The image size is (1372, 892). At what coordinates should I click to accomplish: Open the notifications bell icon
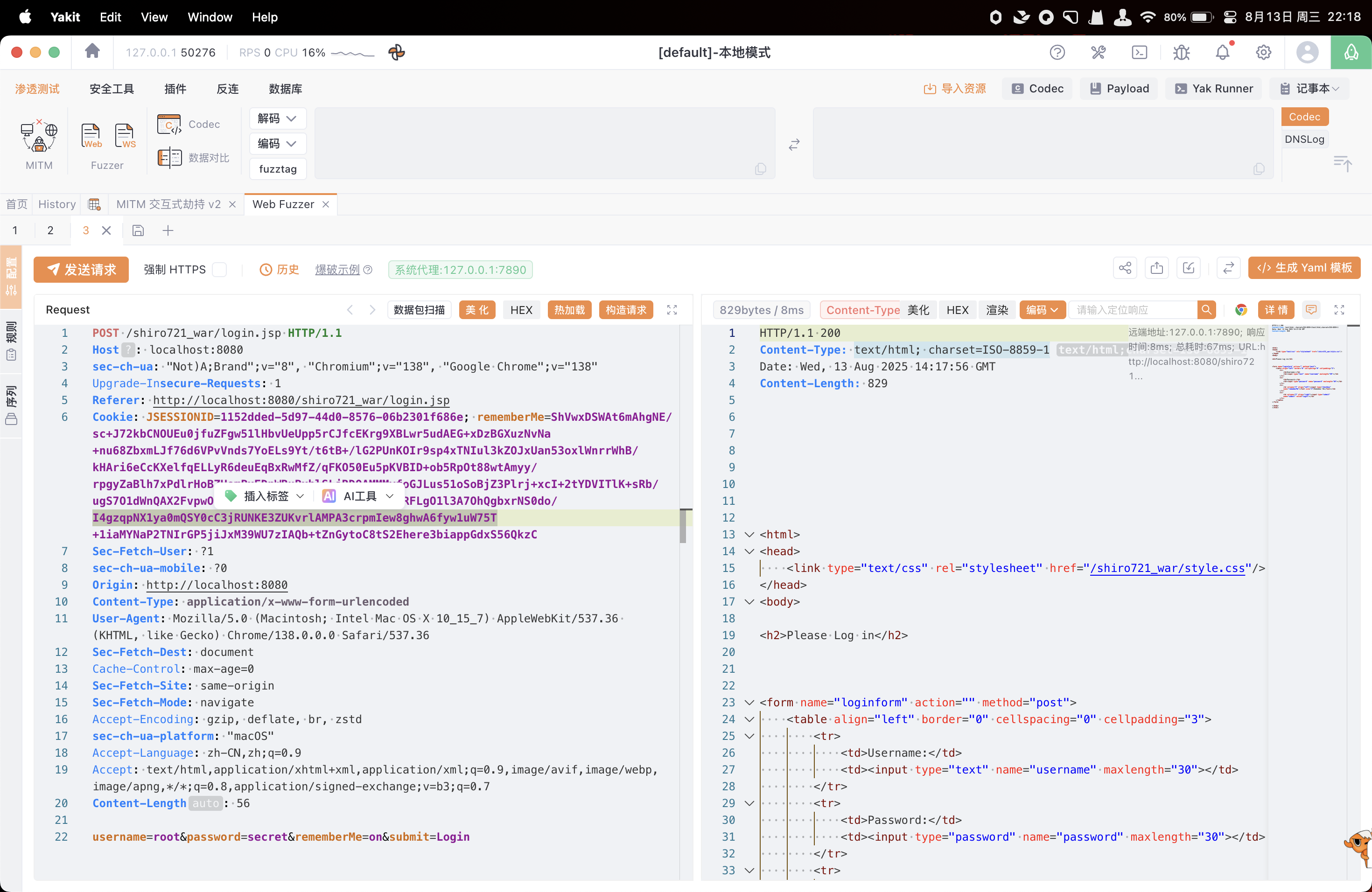[1222, 52]
